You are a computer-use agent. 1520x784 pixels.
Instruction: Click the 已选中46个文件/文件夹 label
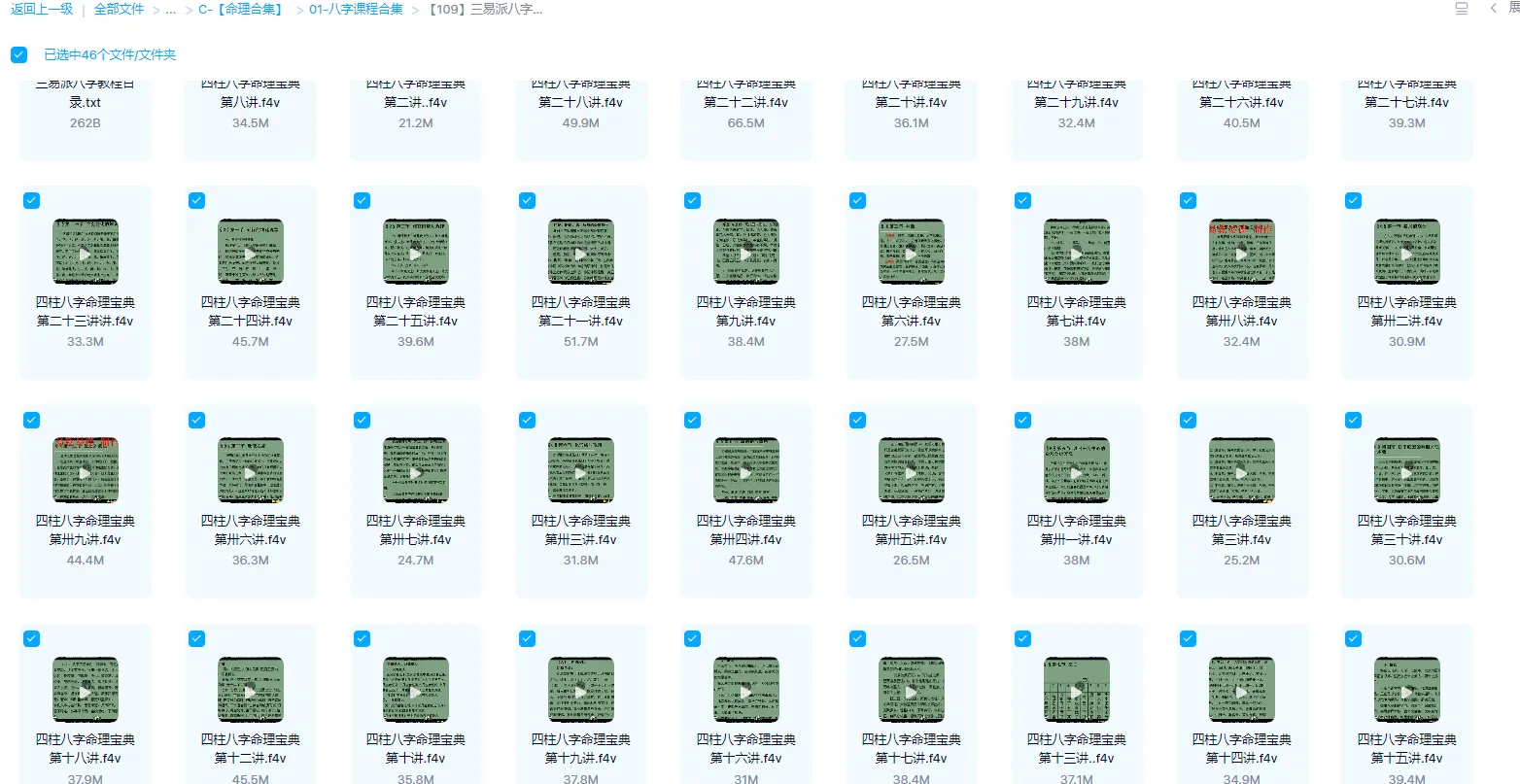[x=110, y=54]
